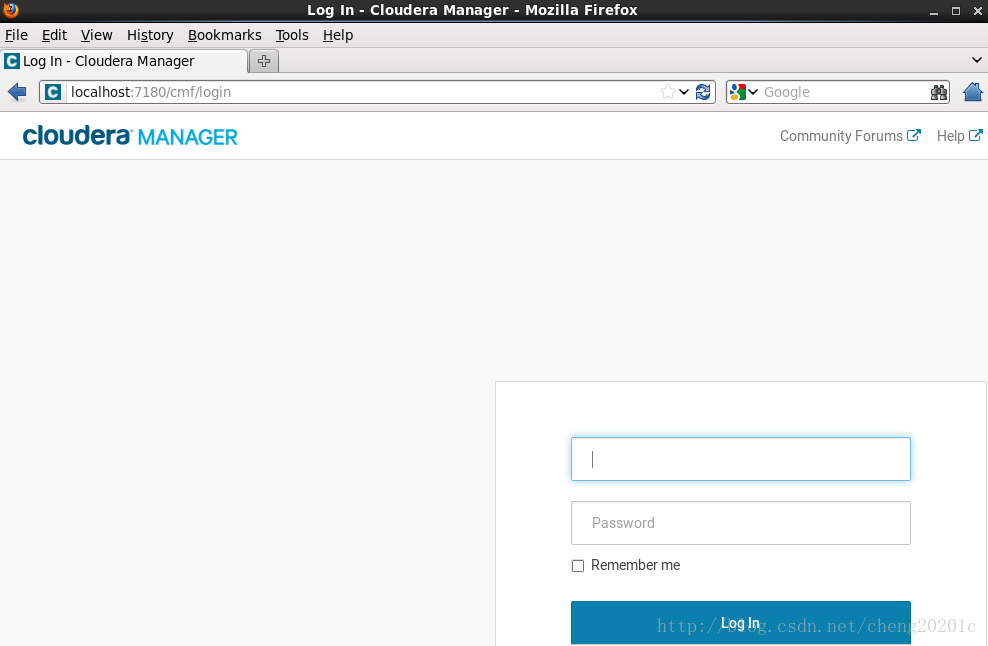The image size is (988, 646).
Task: Go to home page with house icon
Action: (973, 92)
